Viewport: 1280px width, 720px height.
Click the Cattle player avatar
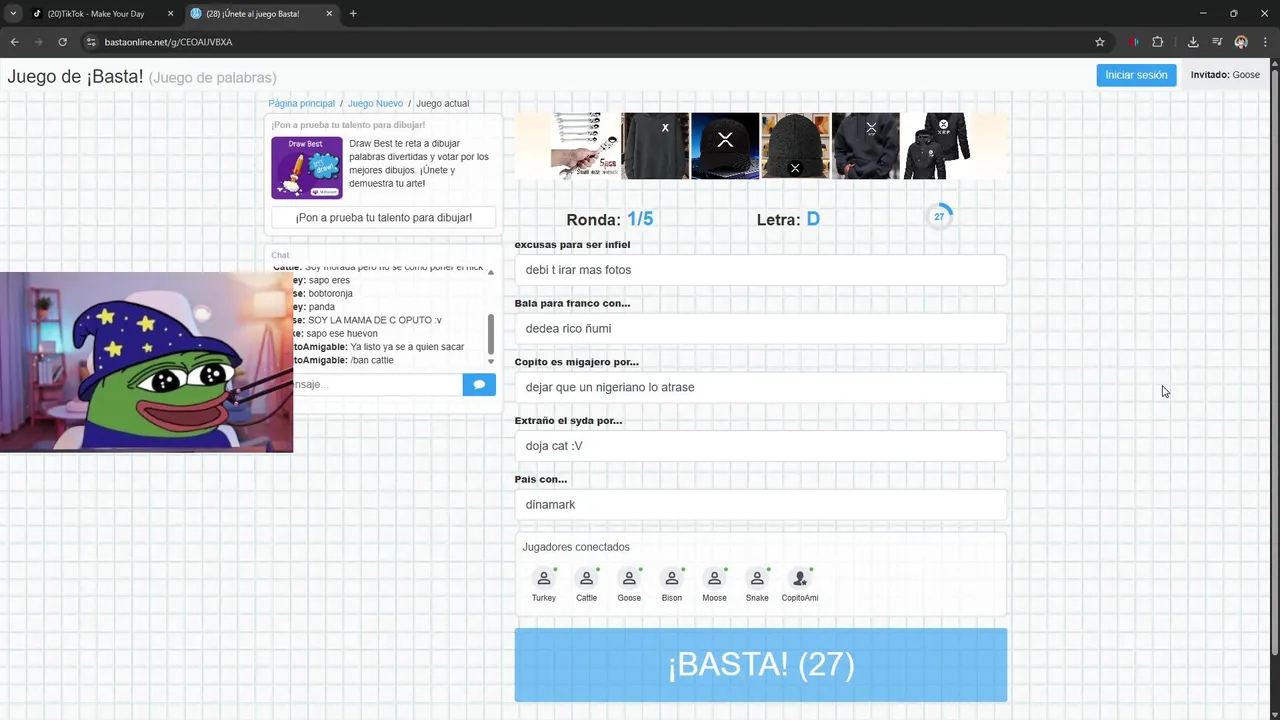[586, 579]
